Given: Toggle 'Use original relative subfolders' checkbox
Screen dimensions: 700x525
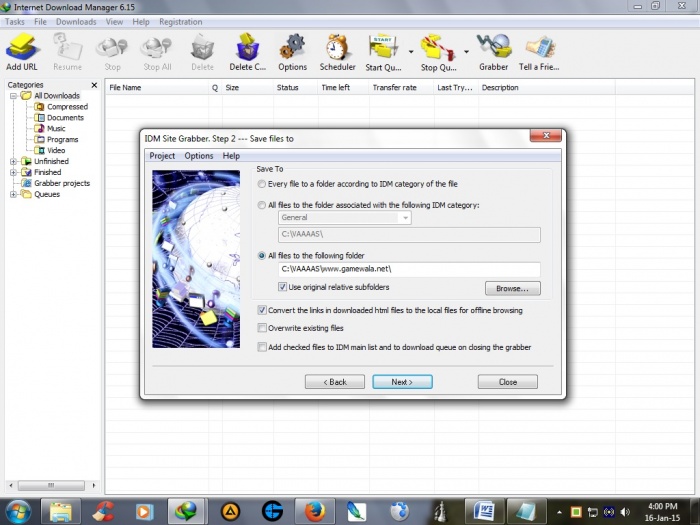Looking at the screenshot, I should (x=282, y=287).
